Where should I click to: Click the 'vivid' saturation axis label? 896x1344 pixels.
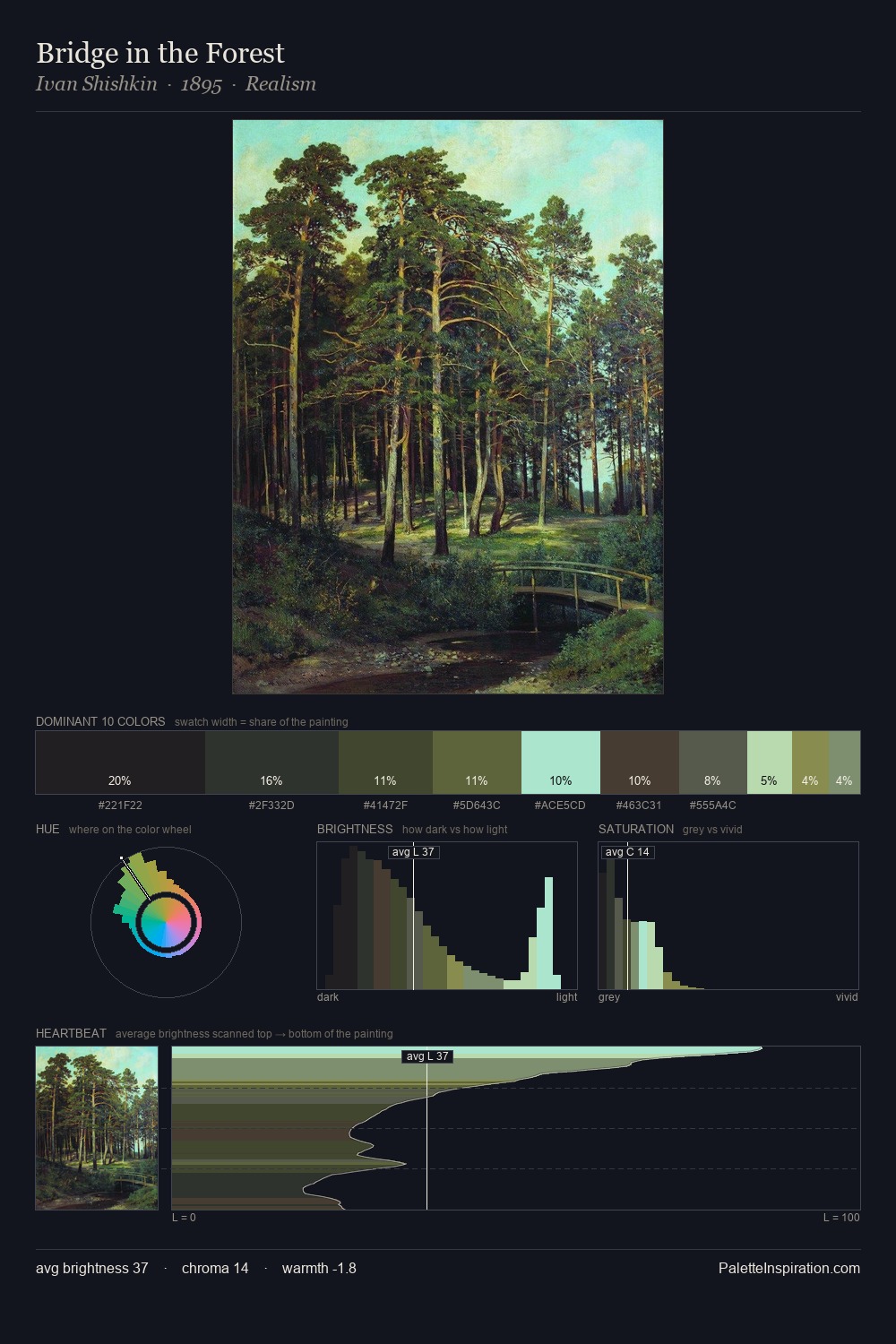click(x=847, y=997)
